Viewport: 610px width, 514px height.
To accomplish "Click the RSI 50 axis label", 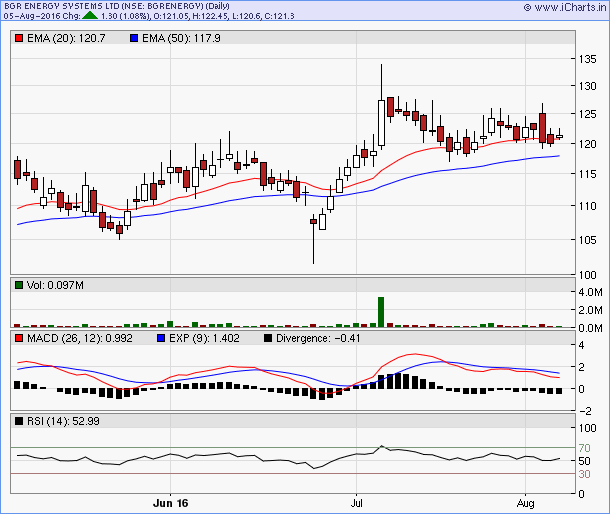I will [x=584, y=461].
